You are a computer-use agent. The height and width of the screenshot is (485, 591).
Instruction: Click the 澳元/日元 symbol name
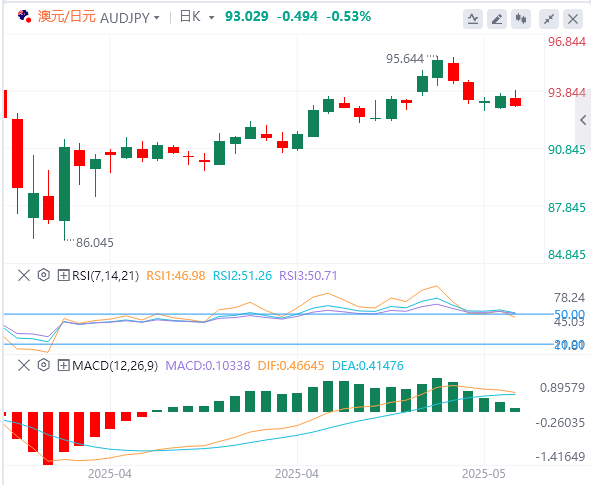coord(67,17)
